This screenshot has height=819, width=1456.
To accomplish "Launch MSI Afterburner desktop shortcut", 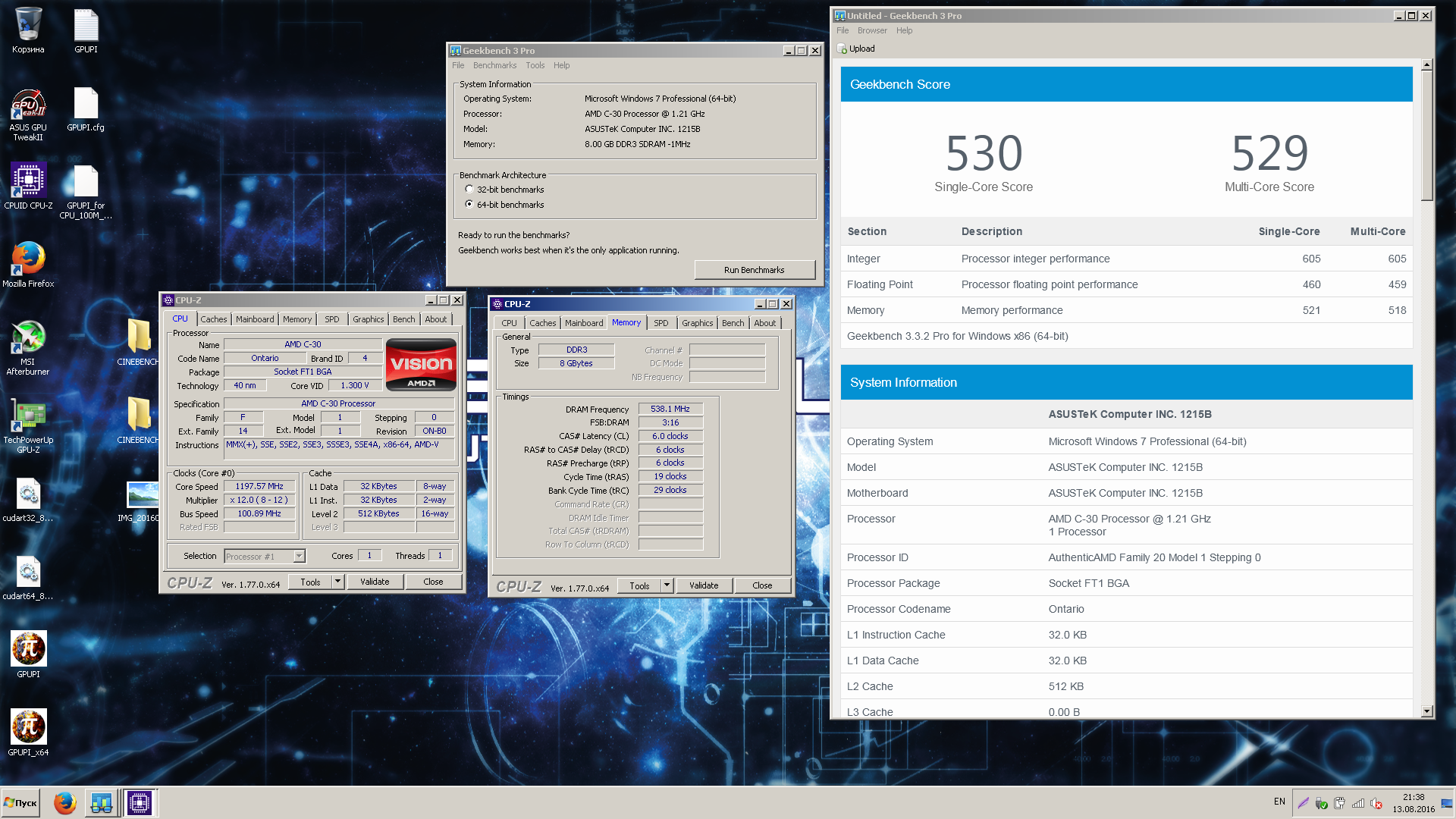I will pos(28,348).
